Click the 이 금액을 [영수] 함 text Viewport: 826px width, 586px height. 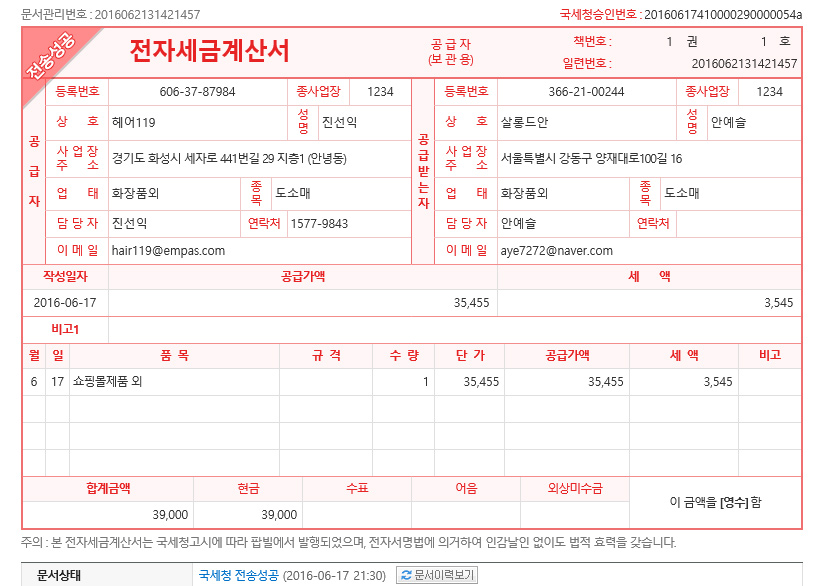coord(715,502)
